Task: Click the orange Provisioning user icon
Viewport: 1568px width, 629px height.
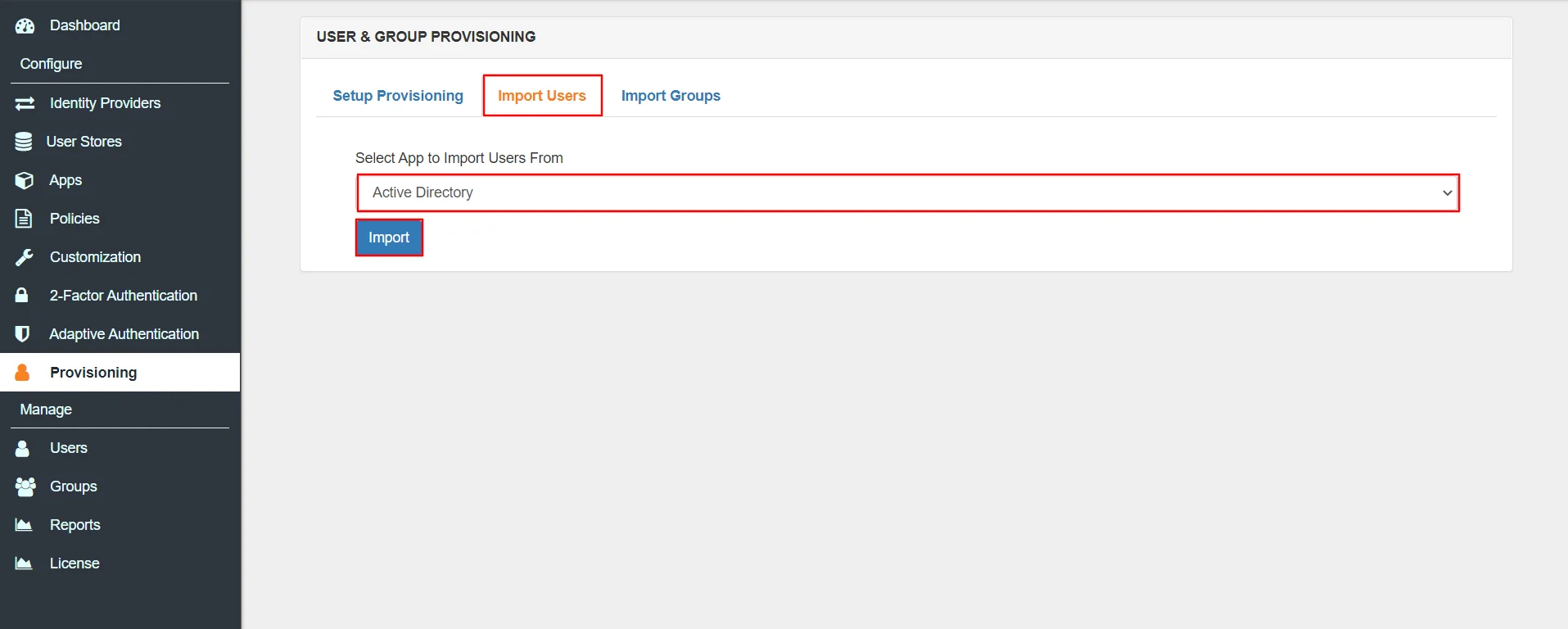Action: tap(22, 373)
